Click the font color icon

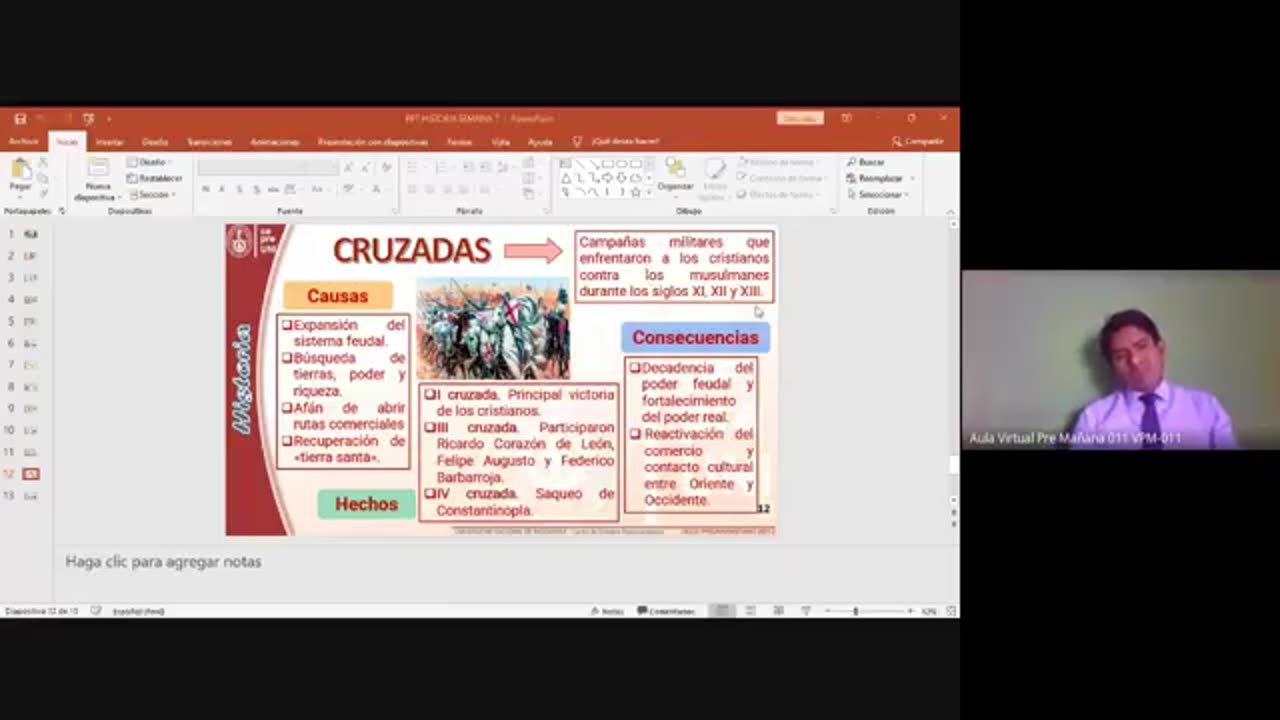click(x=378, y=189)
